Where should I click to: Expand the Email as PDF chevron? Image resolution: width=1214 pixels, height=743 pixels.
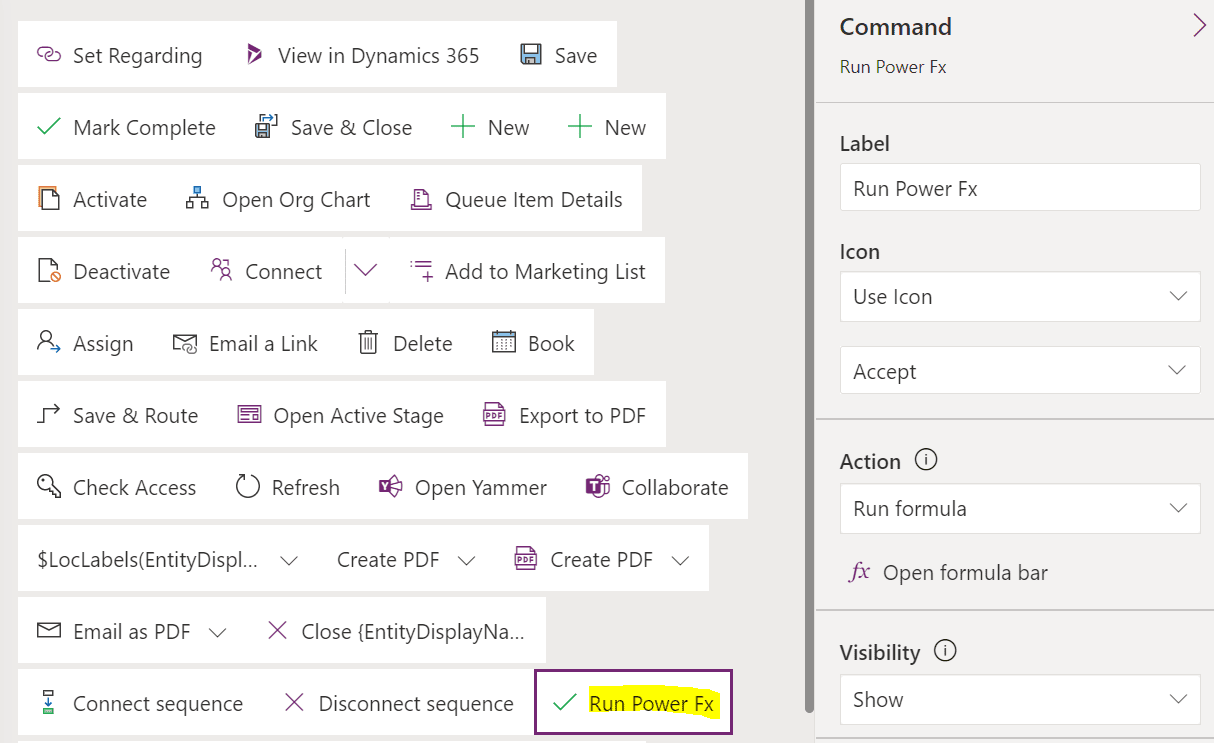click(x=217, y=632)
